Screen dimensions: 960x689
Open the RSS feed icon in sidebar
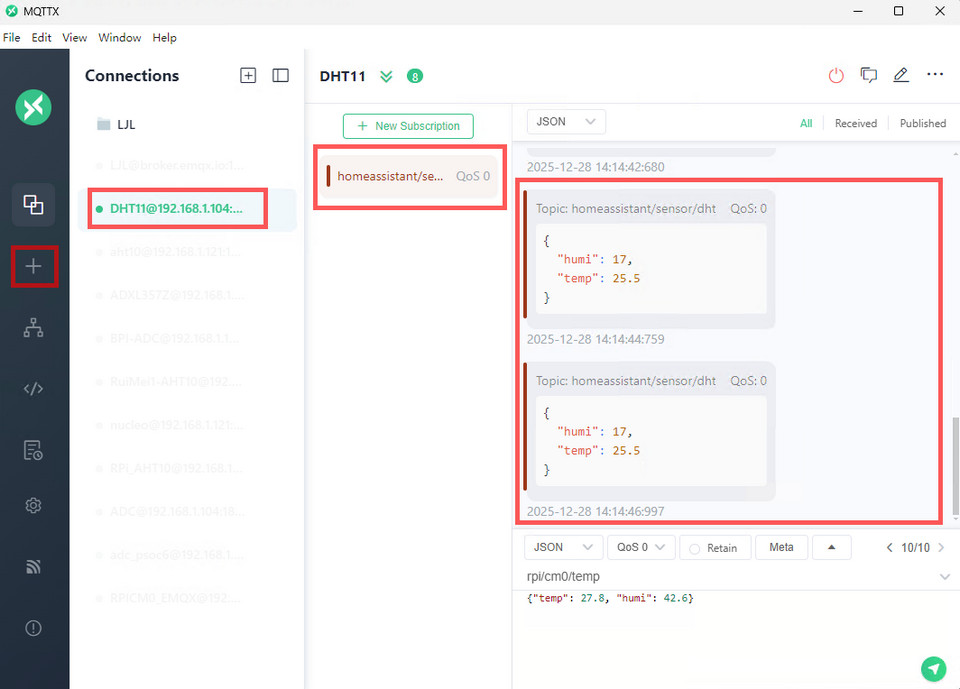tap(33, 567)
